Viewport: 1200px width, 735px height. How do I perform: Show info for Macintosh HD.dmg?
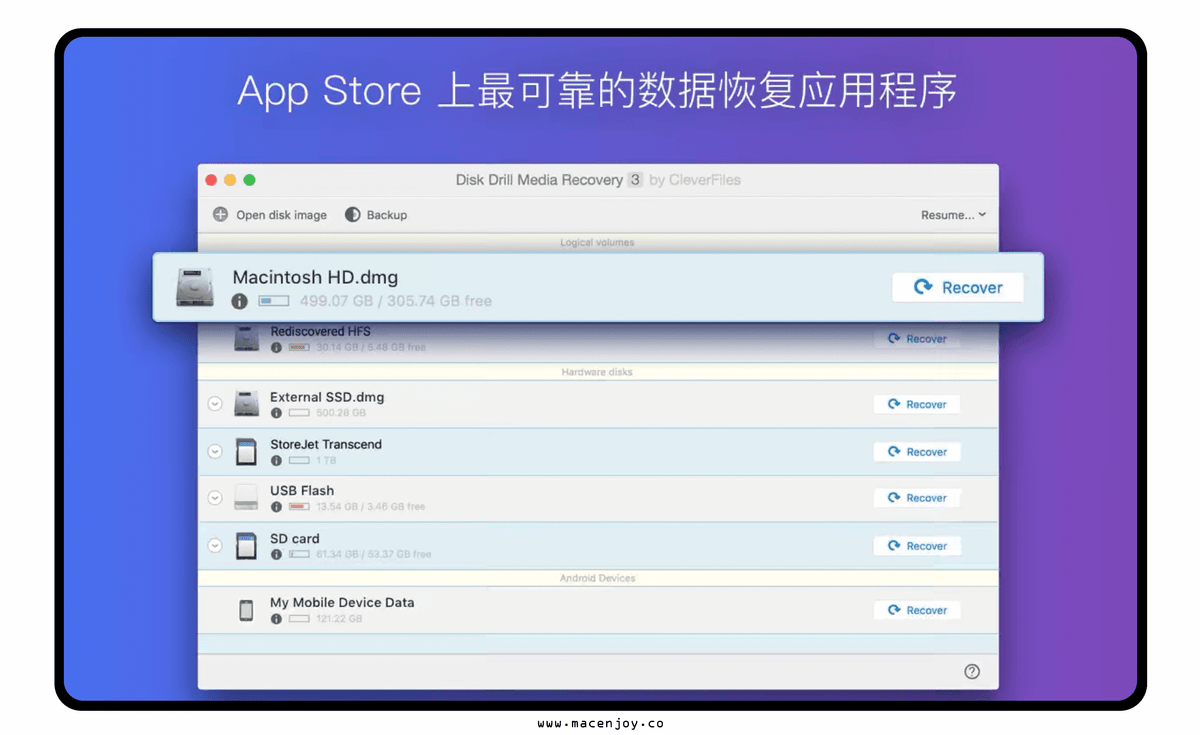(239, 301)
